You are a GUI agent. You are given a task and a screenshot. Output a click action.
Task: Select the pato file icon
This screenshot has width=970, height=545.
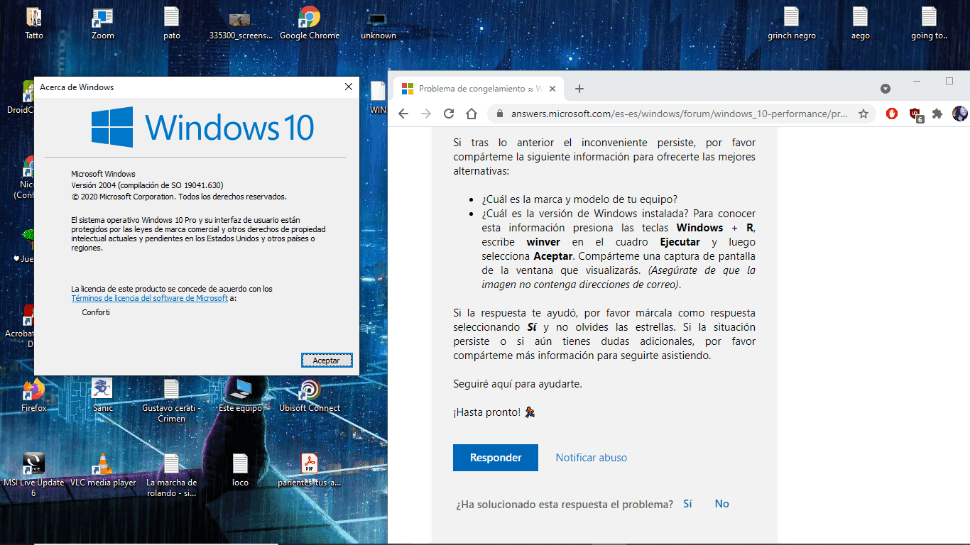click(171, 24)
